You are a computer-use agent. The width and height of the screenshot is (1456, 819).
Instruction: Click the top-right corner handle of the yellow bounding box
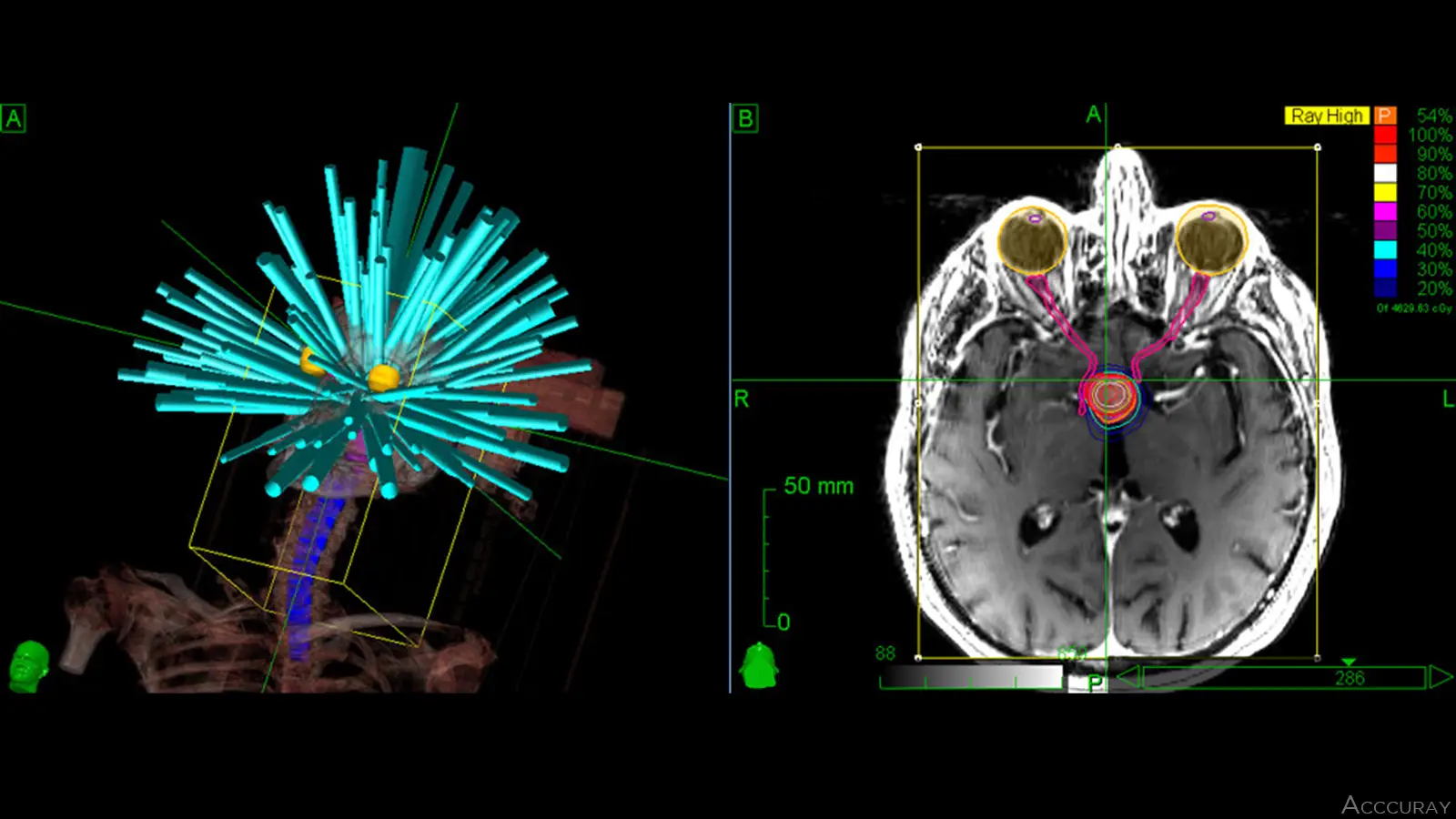click(x=1318, y=147)
